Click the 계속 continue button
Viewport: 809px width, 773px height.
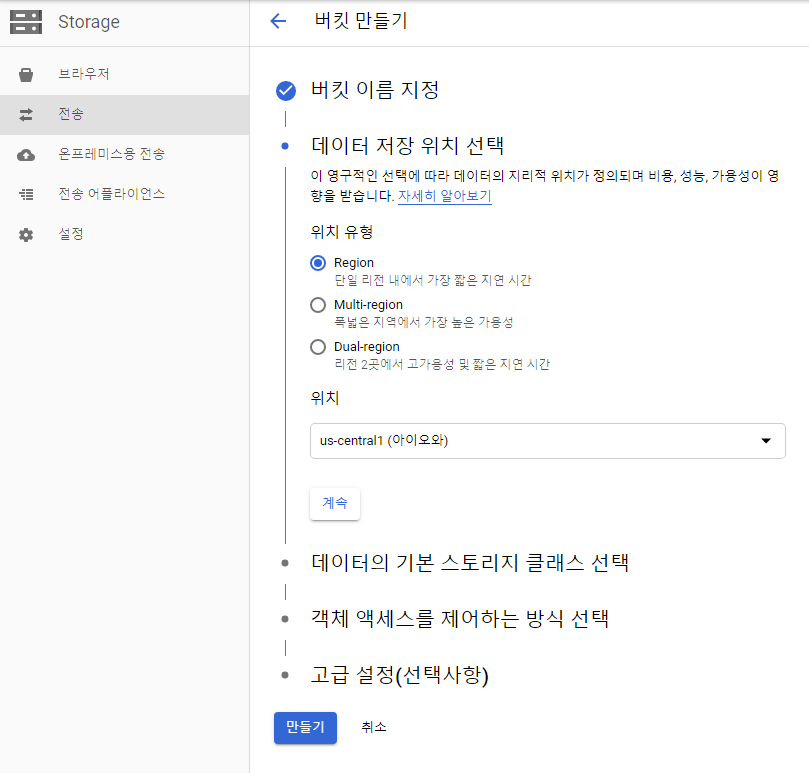point(335,503)
